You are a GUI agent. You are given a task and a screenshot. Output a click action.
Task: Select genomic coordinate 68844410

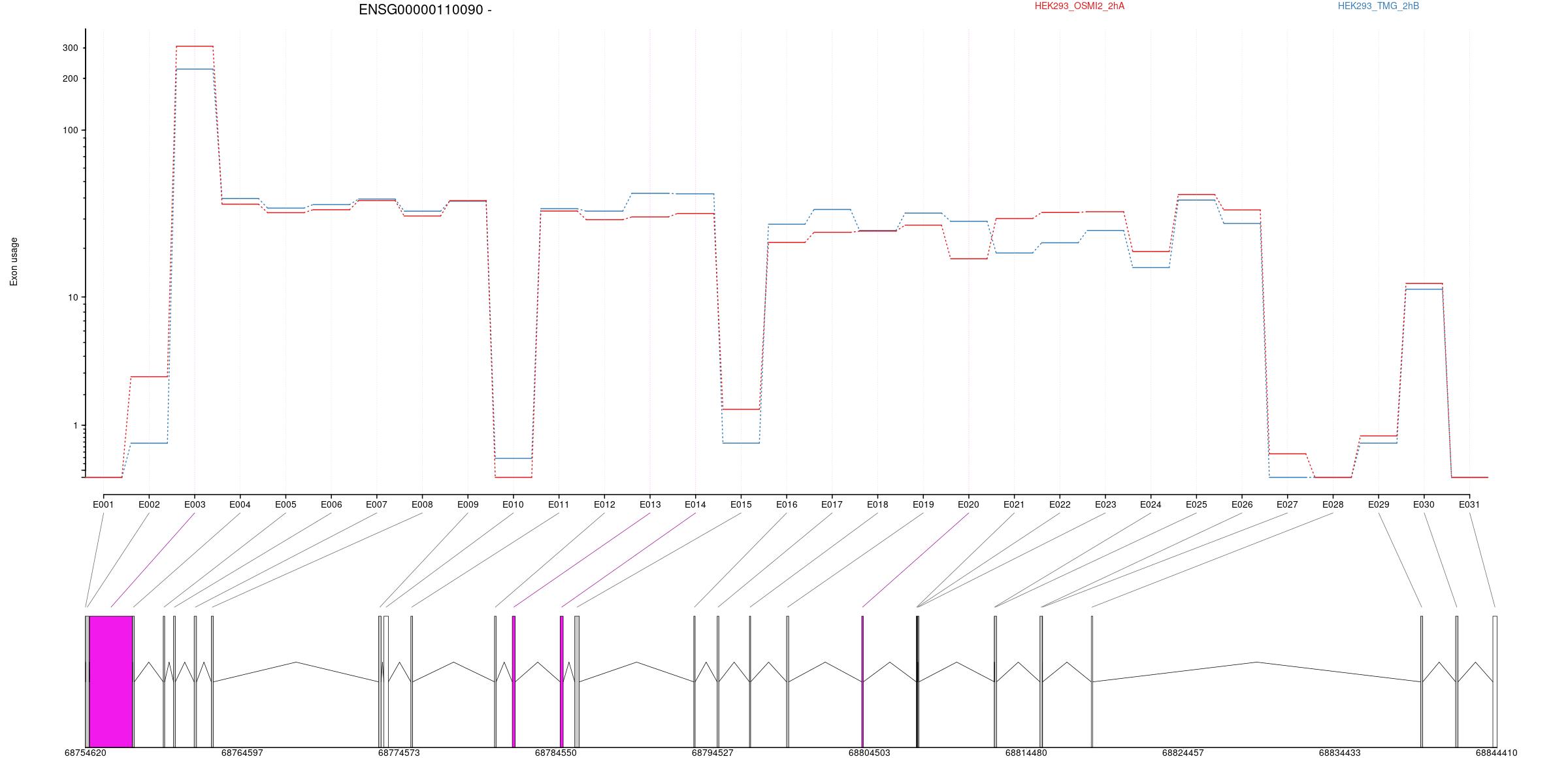[1496, 753]
